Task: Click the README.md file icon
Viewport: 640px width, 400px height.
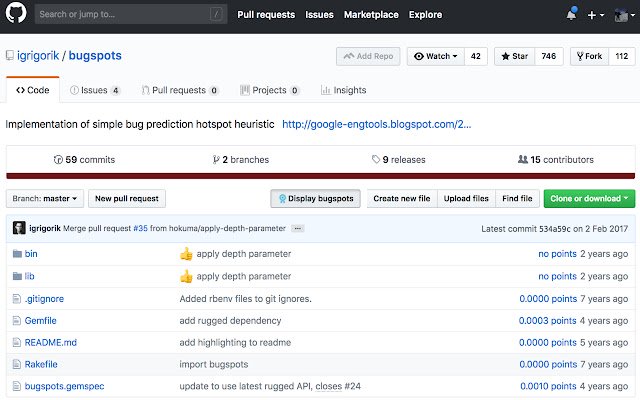Action: coord(17,342)
